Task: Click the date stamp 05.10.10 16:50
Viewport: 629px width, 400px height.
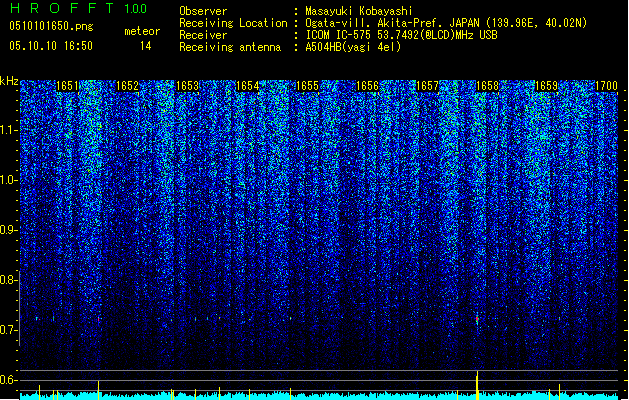Action: pyautogui.click(x=51, y=46)
